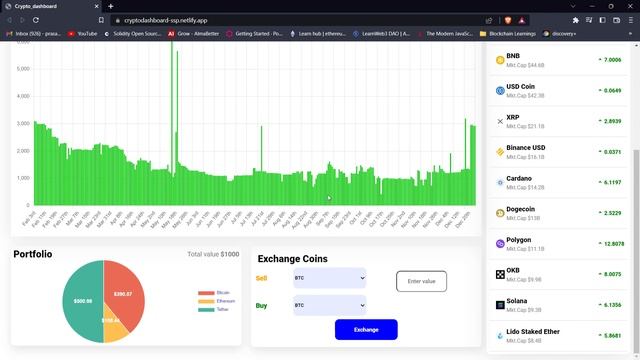Click Cardano's 6.1197 change value
This screenshot has width=640, height=360.
click(612, 182)
